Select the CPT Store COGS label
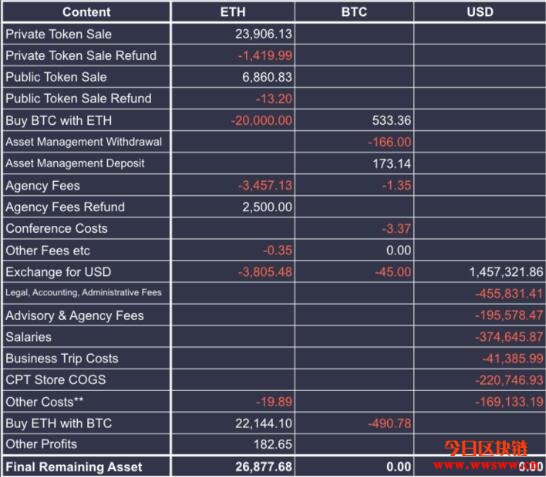This screenshot has height=477, width=546. 56,380
